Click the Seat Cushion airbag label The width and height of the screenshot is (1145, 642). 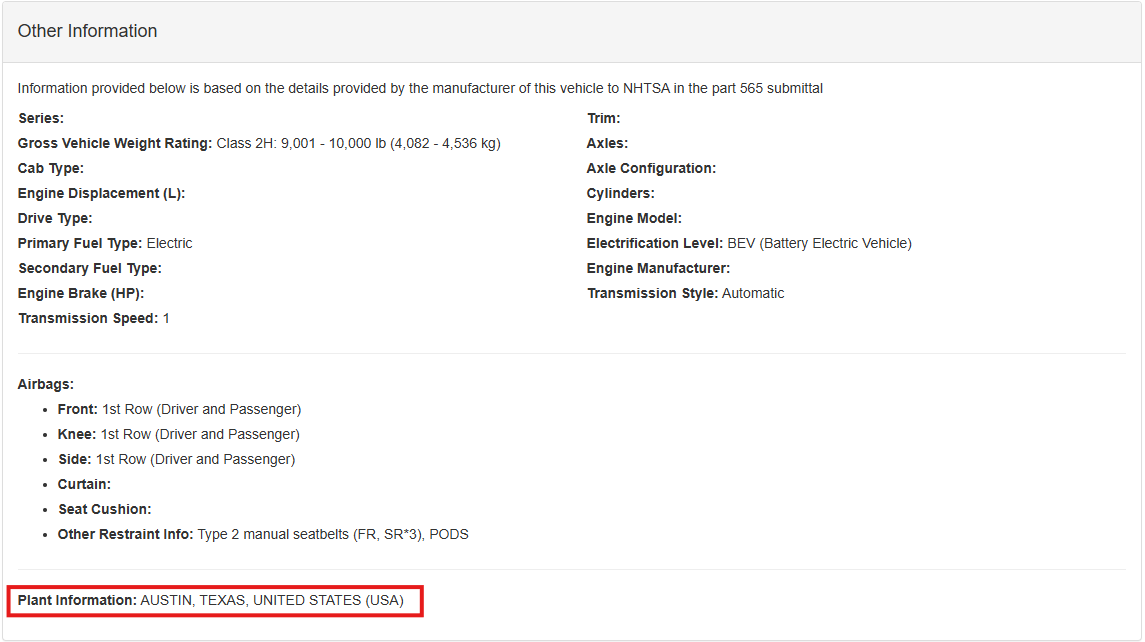104,509
